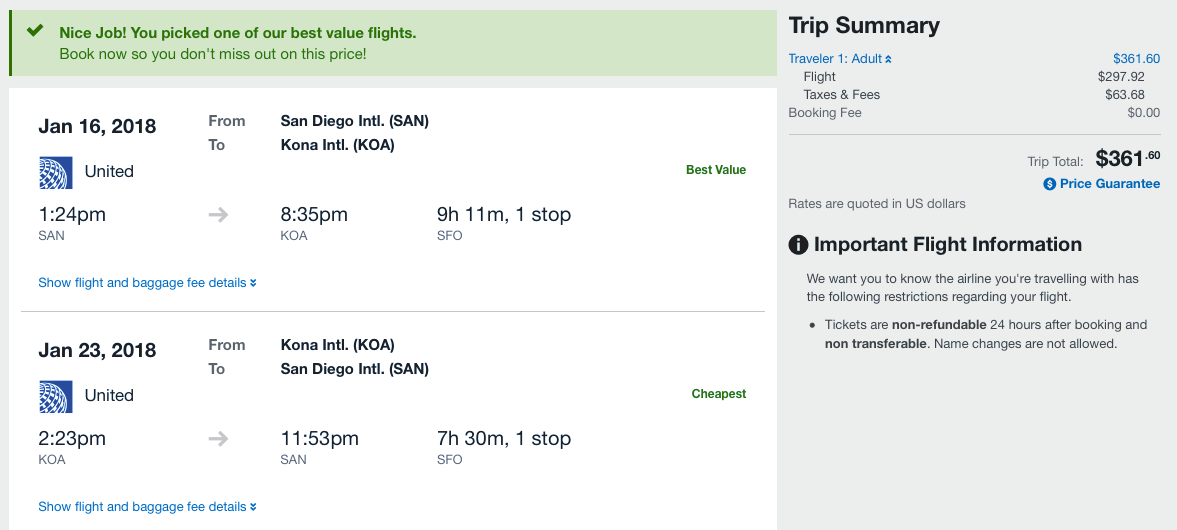Open the Price Guarantee link
Screen dimensions: 1177x530
point(1109,184)
